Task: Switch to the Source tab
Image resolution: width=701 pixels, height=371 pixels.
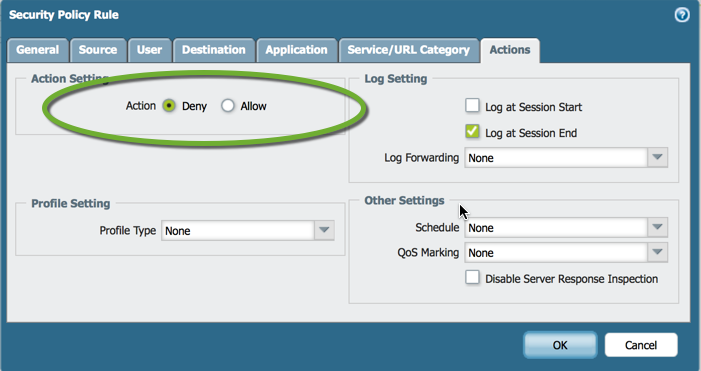Action: pos(98,50)
